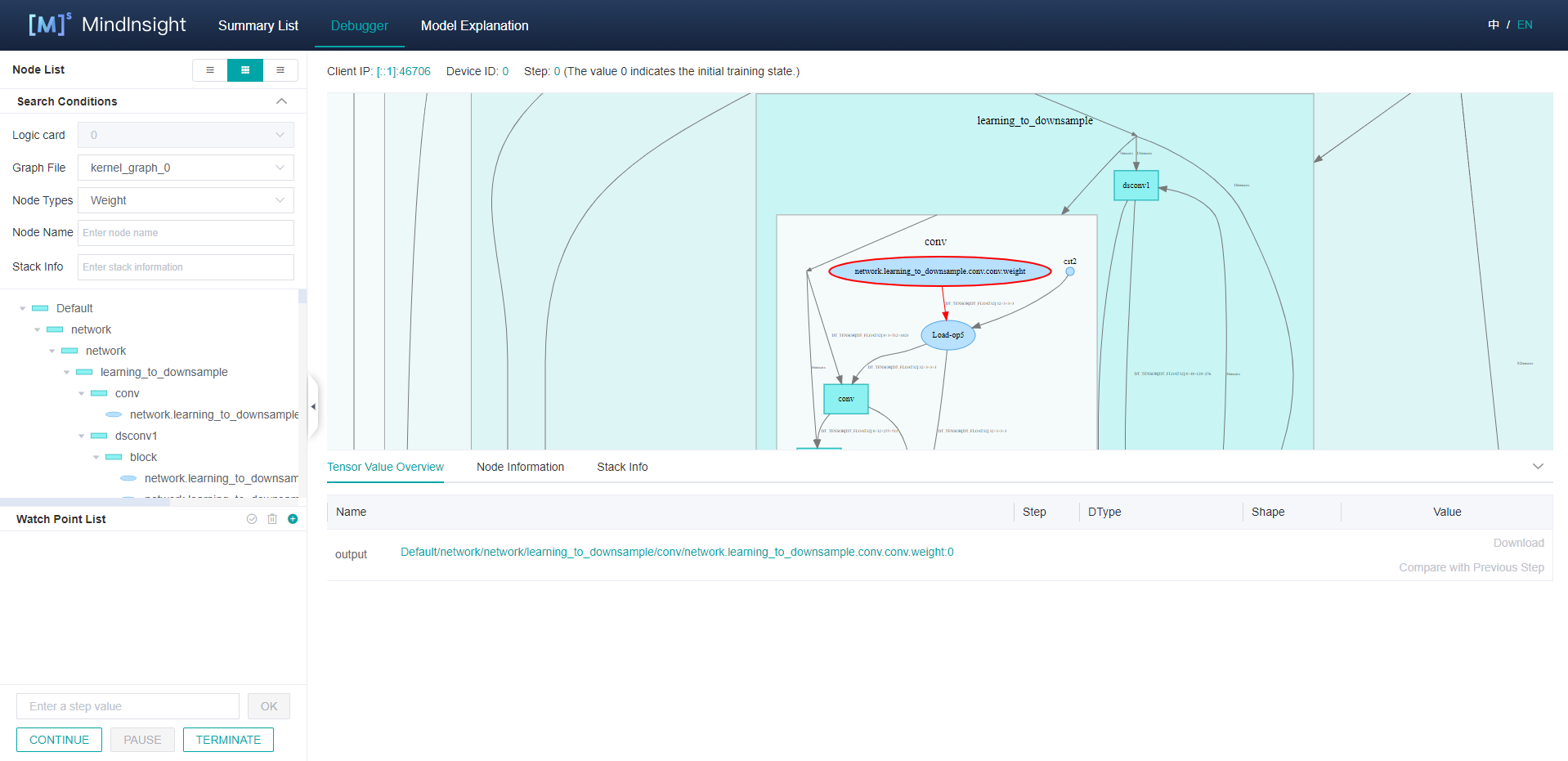
Task: Switch language to Chinese (中)
Action: pyautogui.click(x=1494, y=25)
